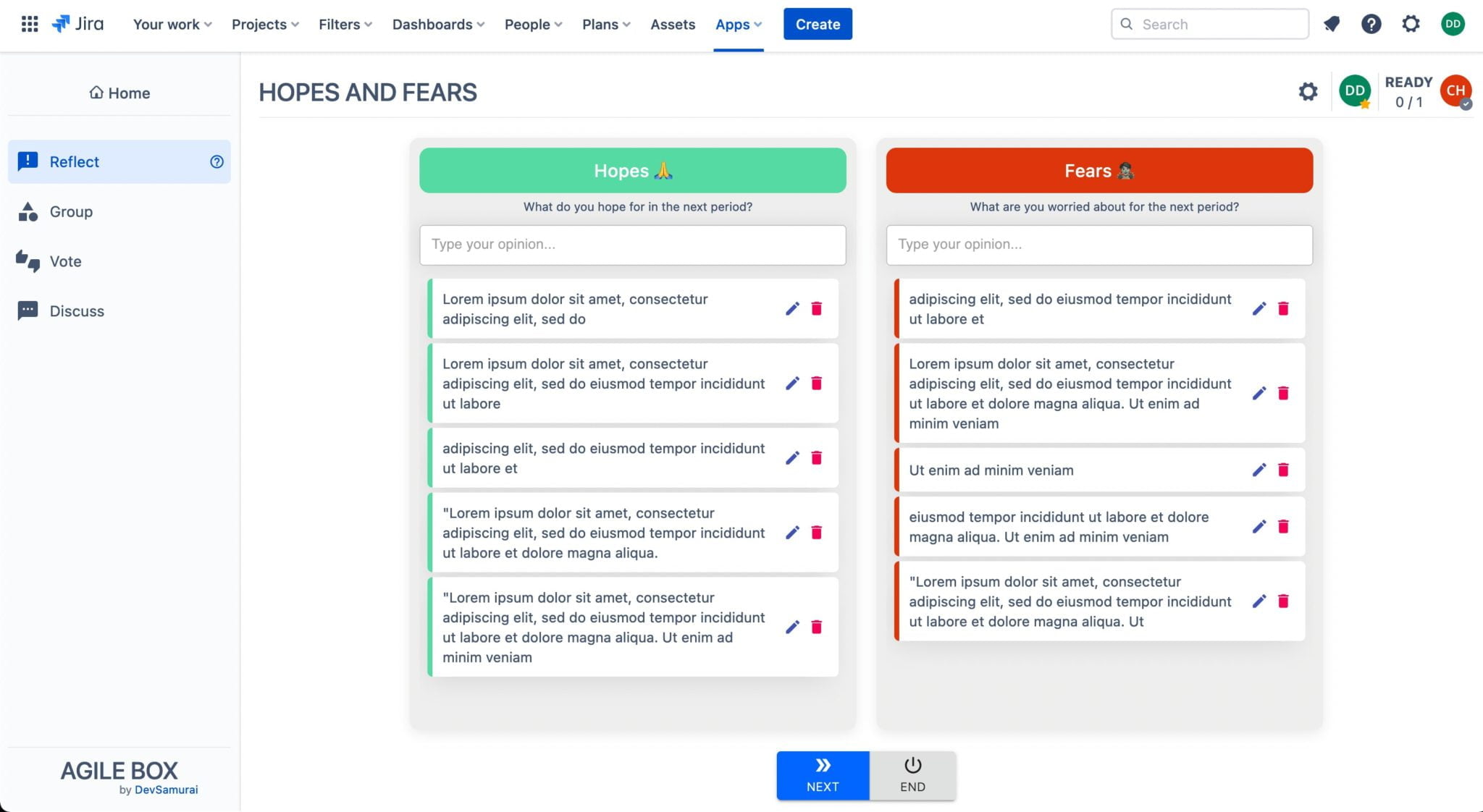Select Assets in the navigation bar

(672, 24)
